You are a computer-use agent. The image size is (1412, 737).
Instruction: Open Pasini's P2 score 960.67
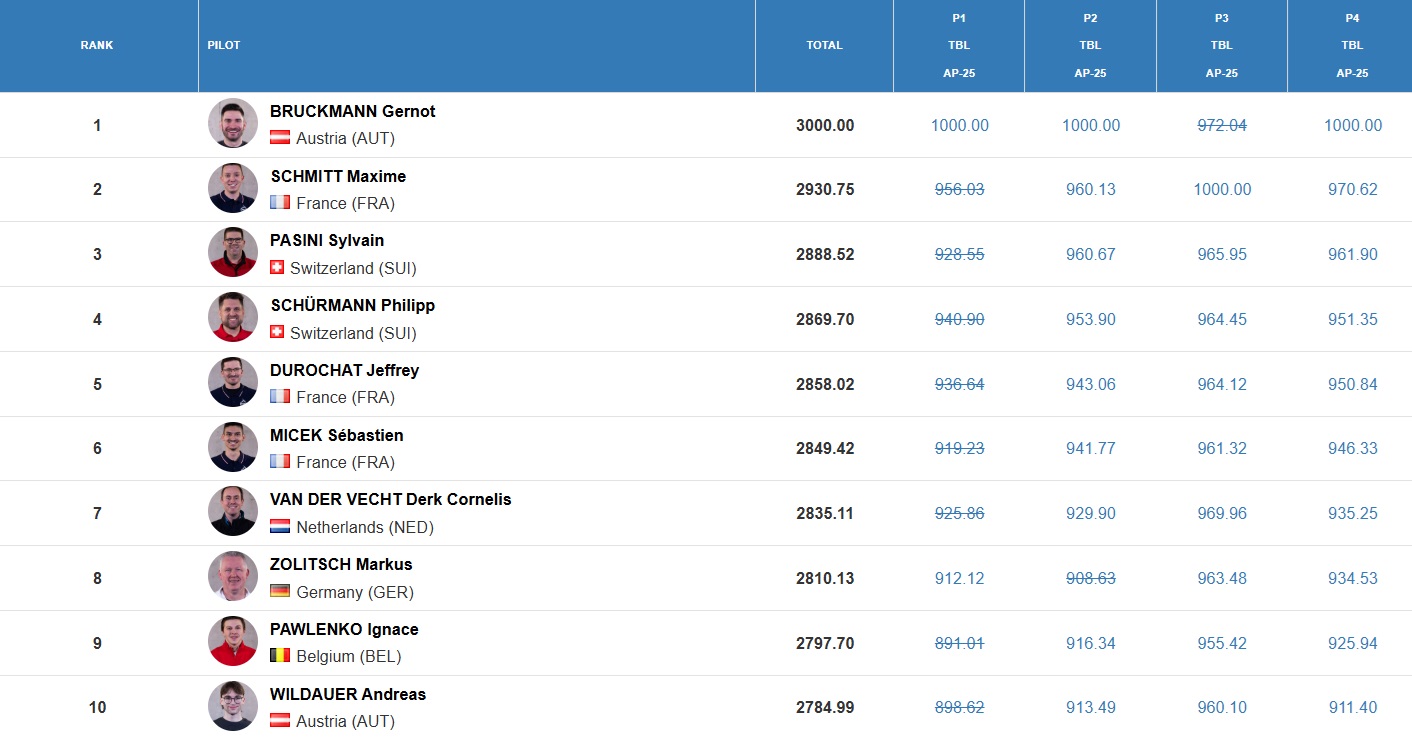(x=1090, y=254)
